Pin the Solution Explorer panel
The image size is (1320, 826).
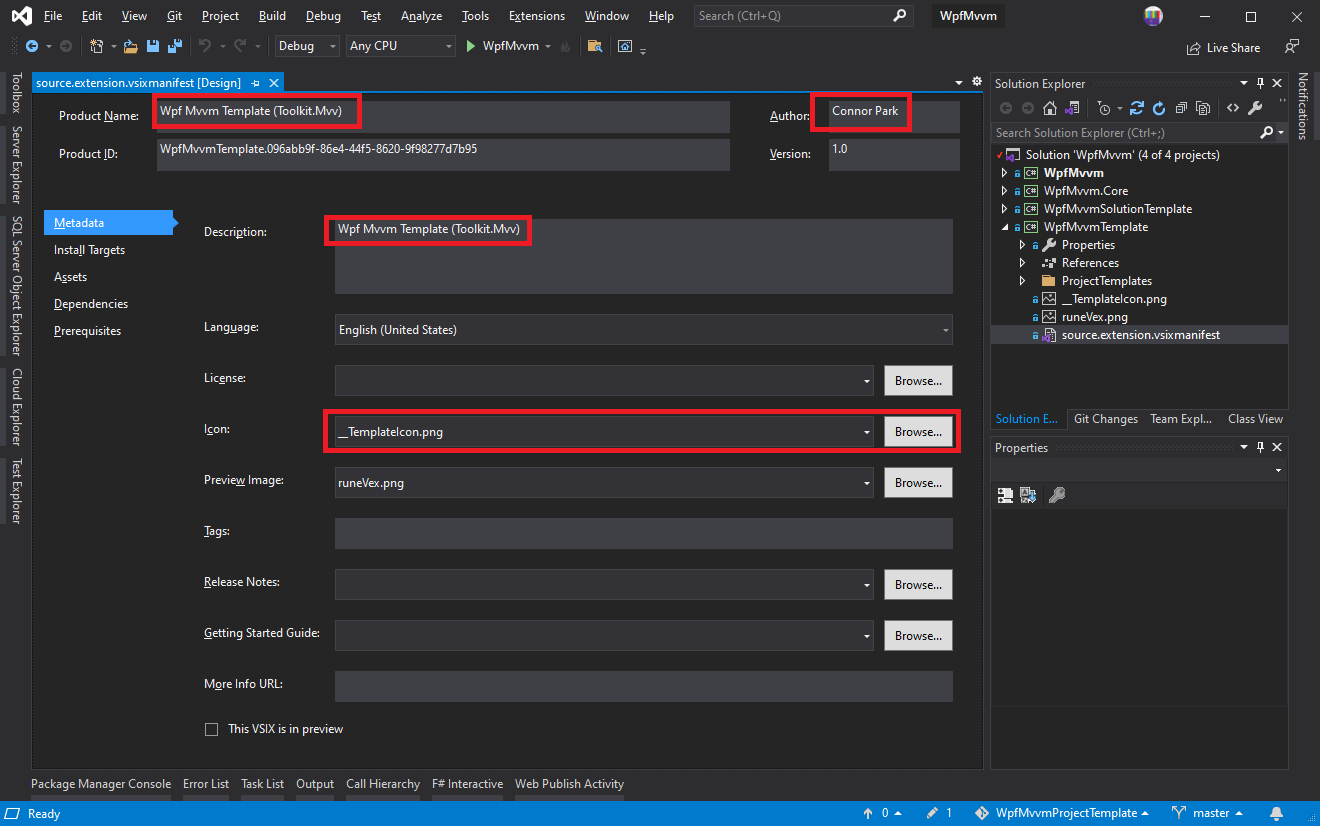click(1260, 84)
